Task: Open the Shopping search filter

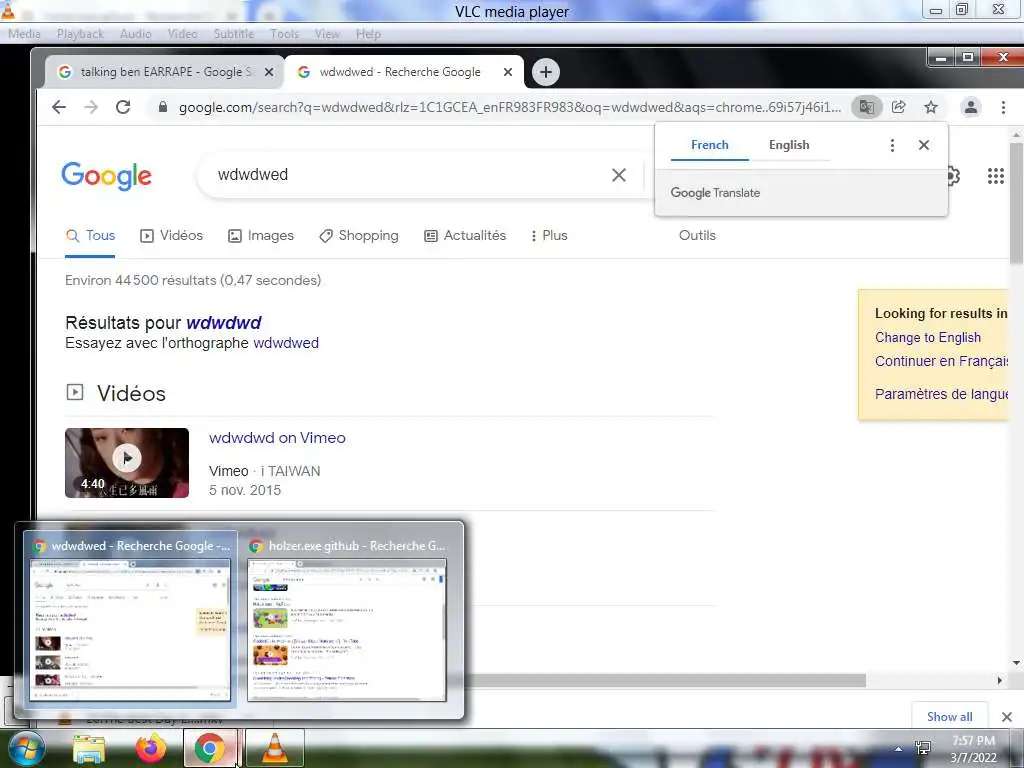Action: tap(359, 236)
